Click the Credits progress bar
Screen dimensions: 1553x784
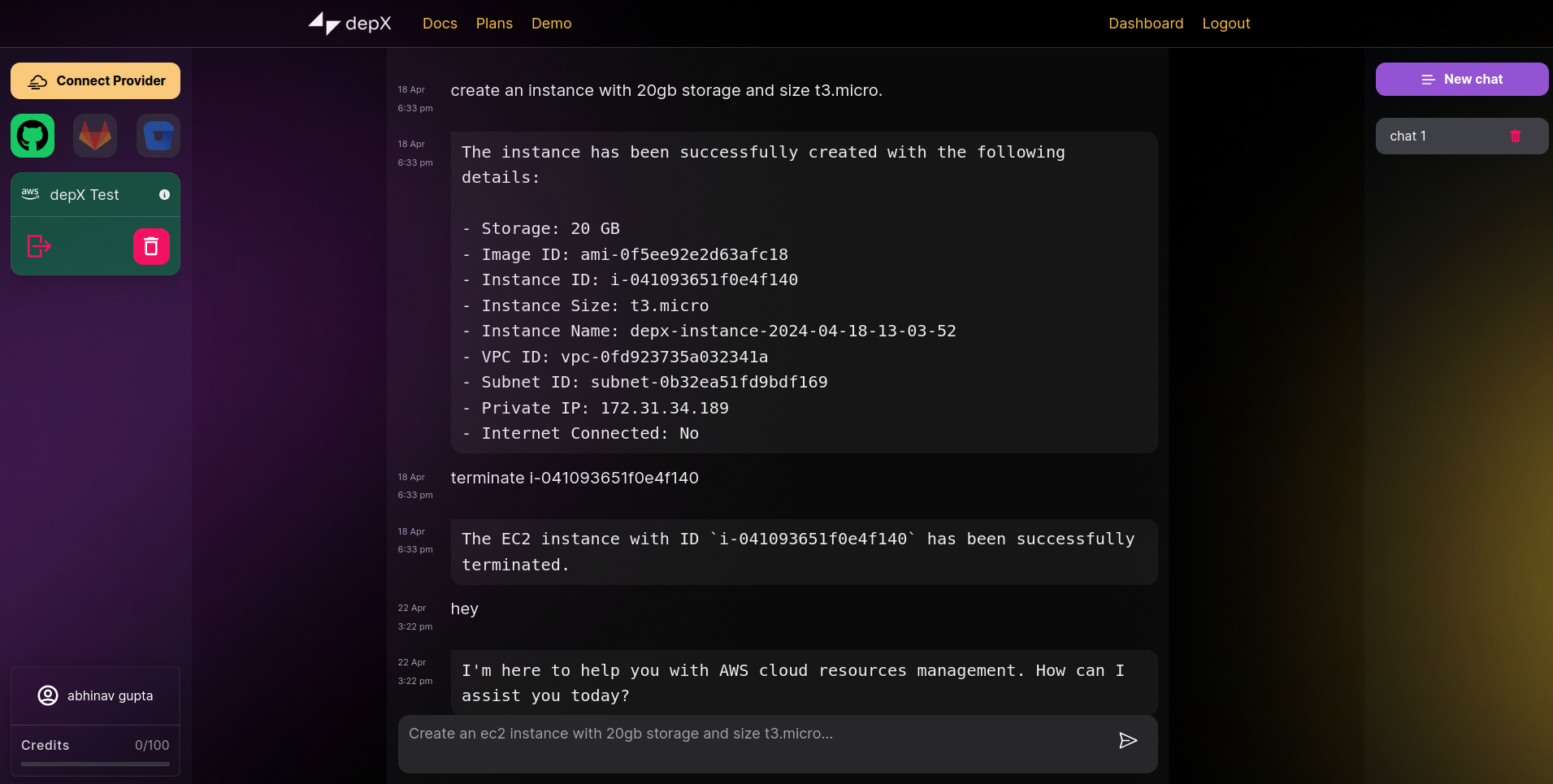coord(95,764)
